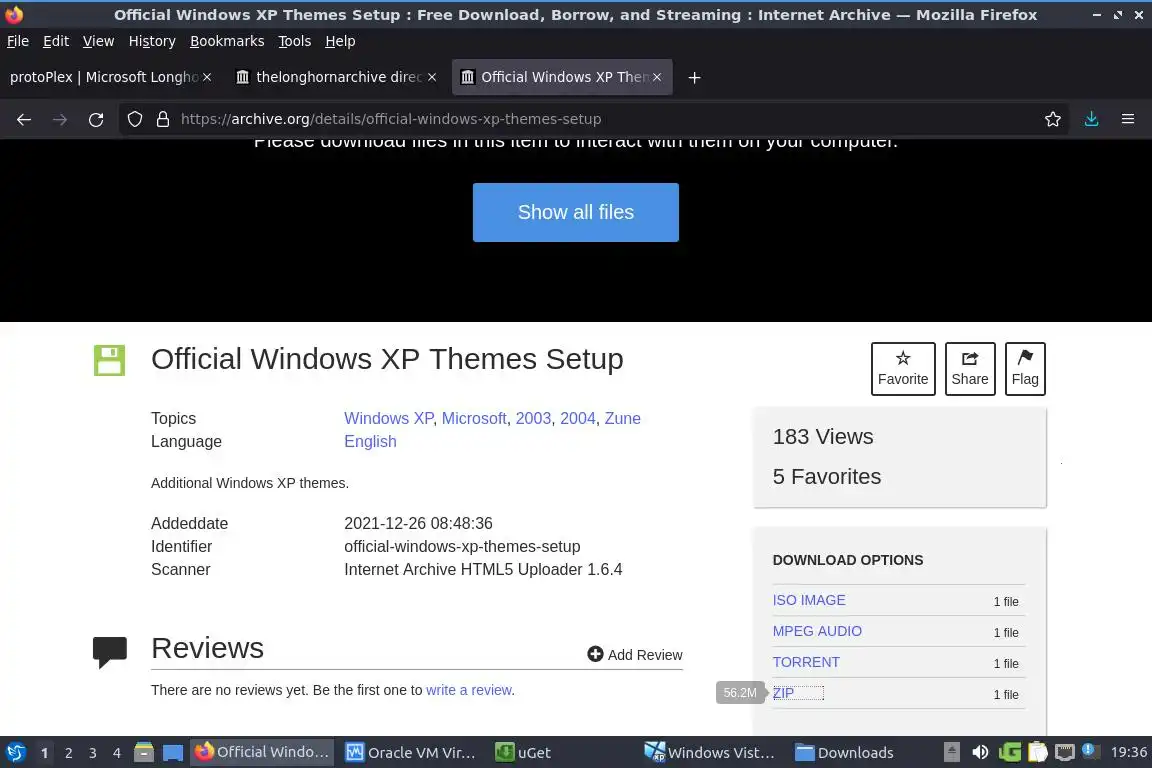
Task: Download the ZIP option
Action: pyautogui.click(x=783, y=693)
